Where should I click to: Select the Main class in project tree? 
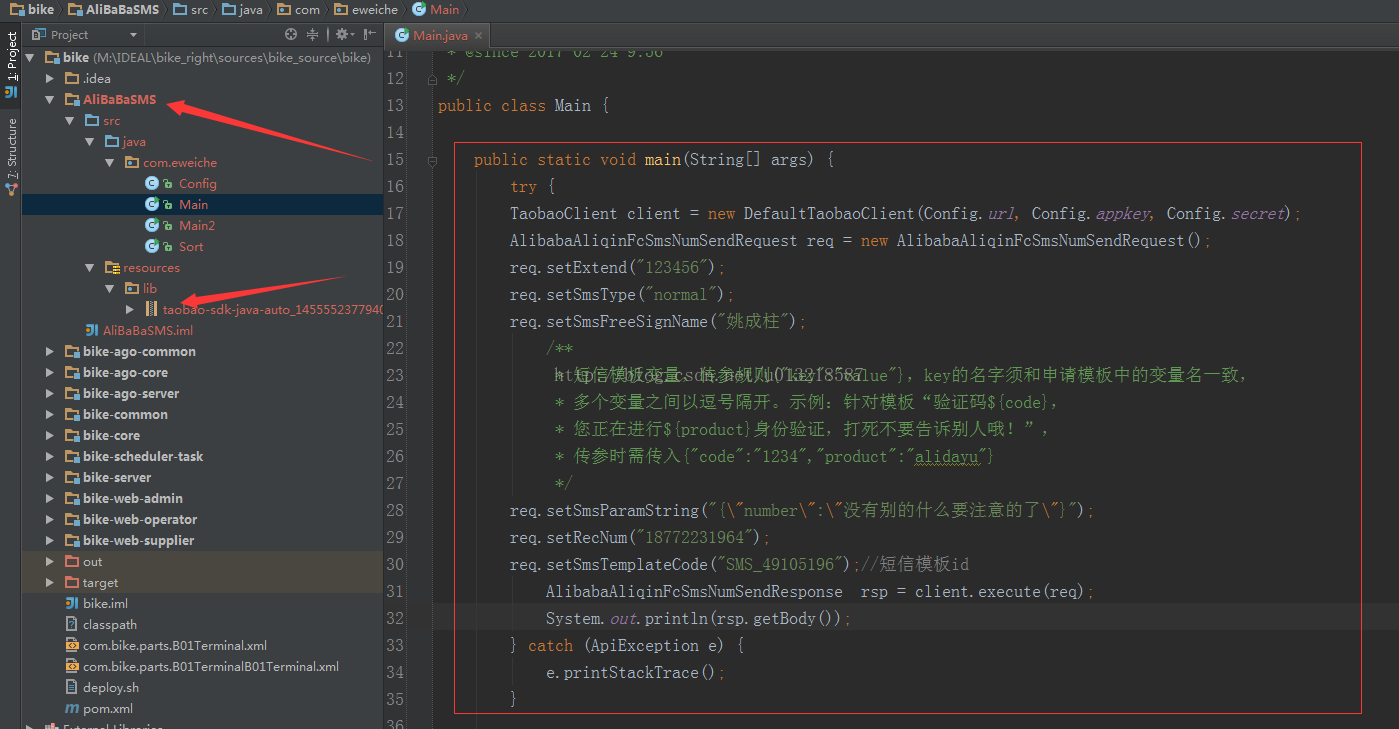[x=202, y=204]
